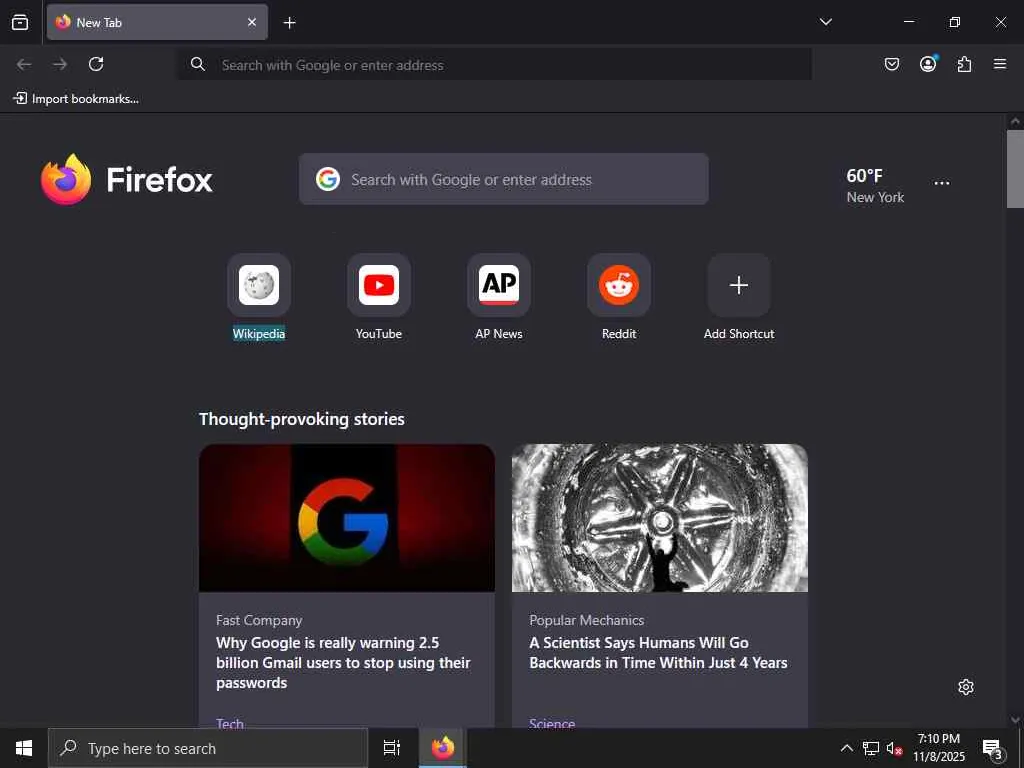This screenshot has height=768, width=1024.
Task: Focus the Type here to search box
Action: pos(208,748)
